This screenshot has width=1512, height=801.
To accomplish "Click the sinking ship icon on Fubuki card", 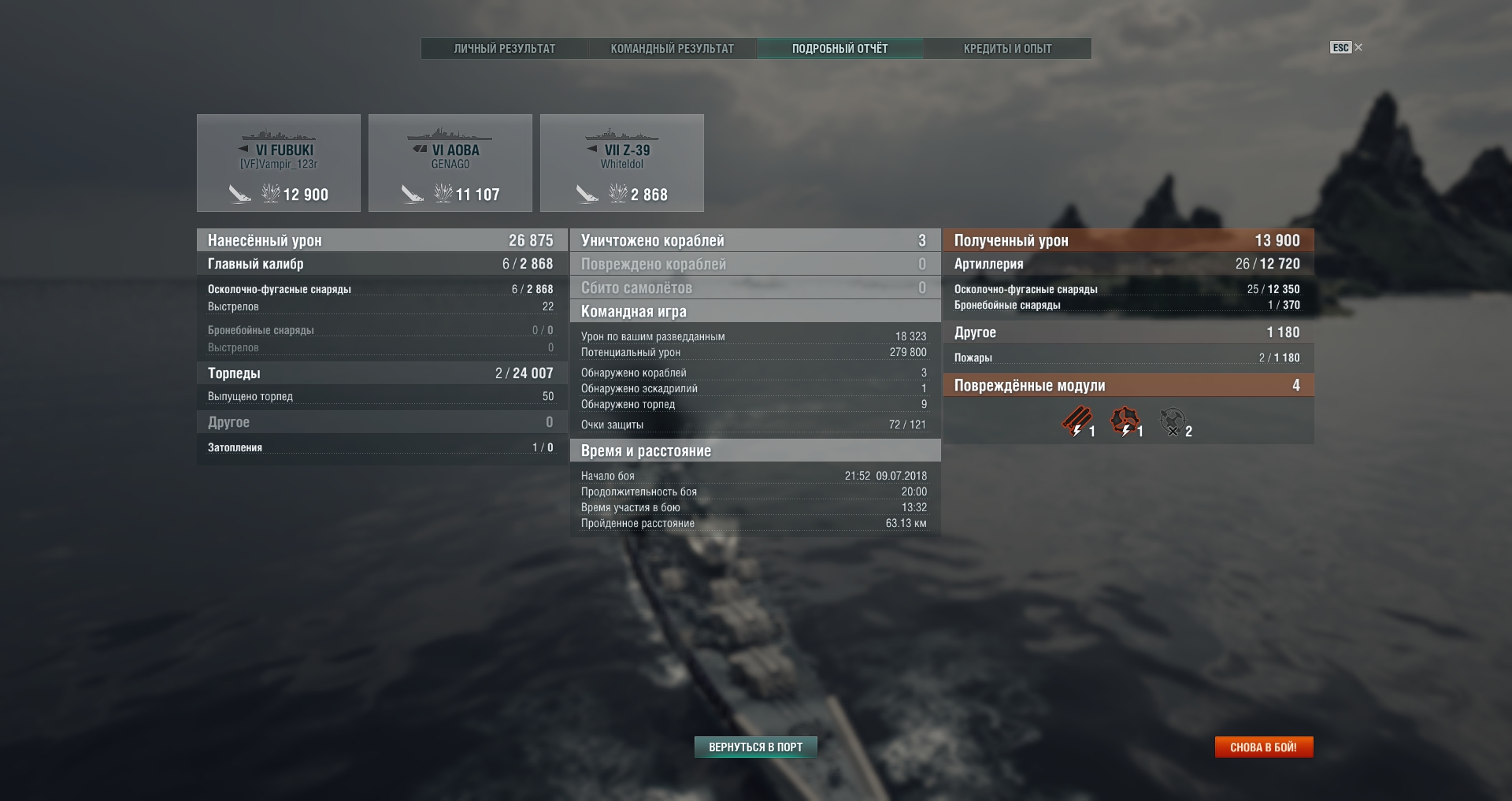I will coord(239,194).
